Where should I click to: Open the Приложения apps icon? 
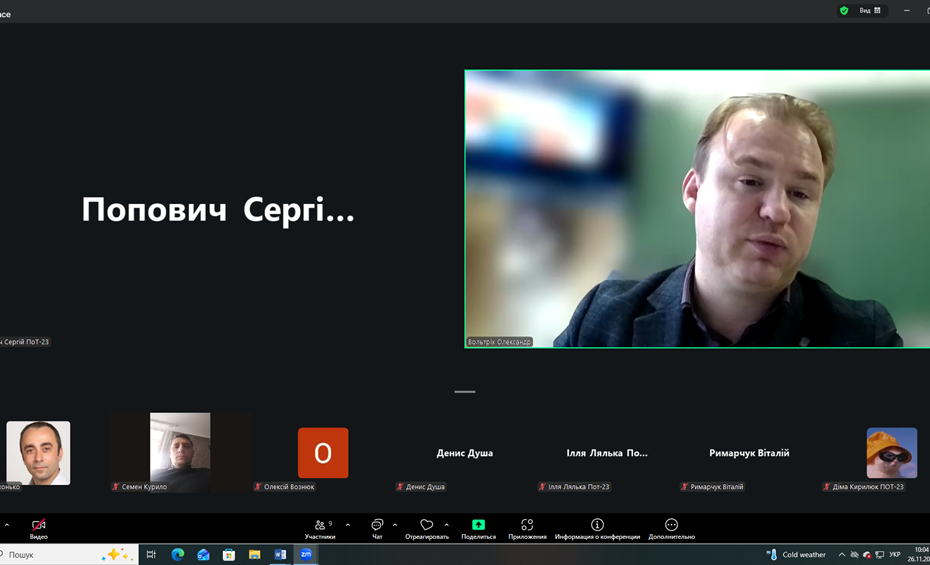(527, 525)
